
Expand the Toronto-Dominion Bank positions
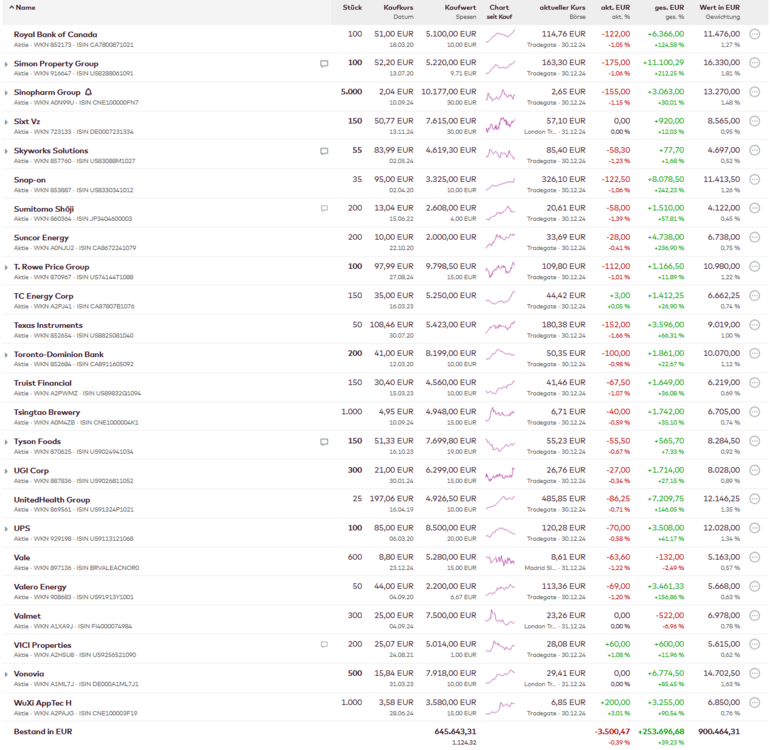(x=6, y=355)
